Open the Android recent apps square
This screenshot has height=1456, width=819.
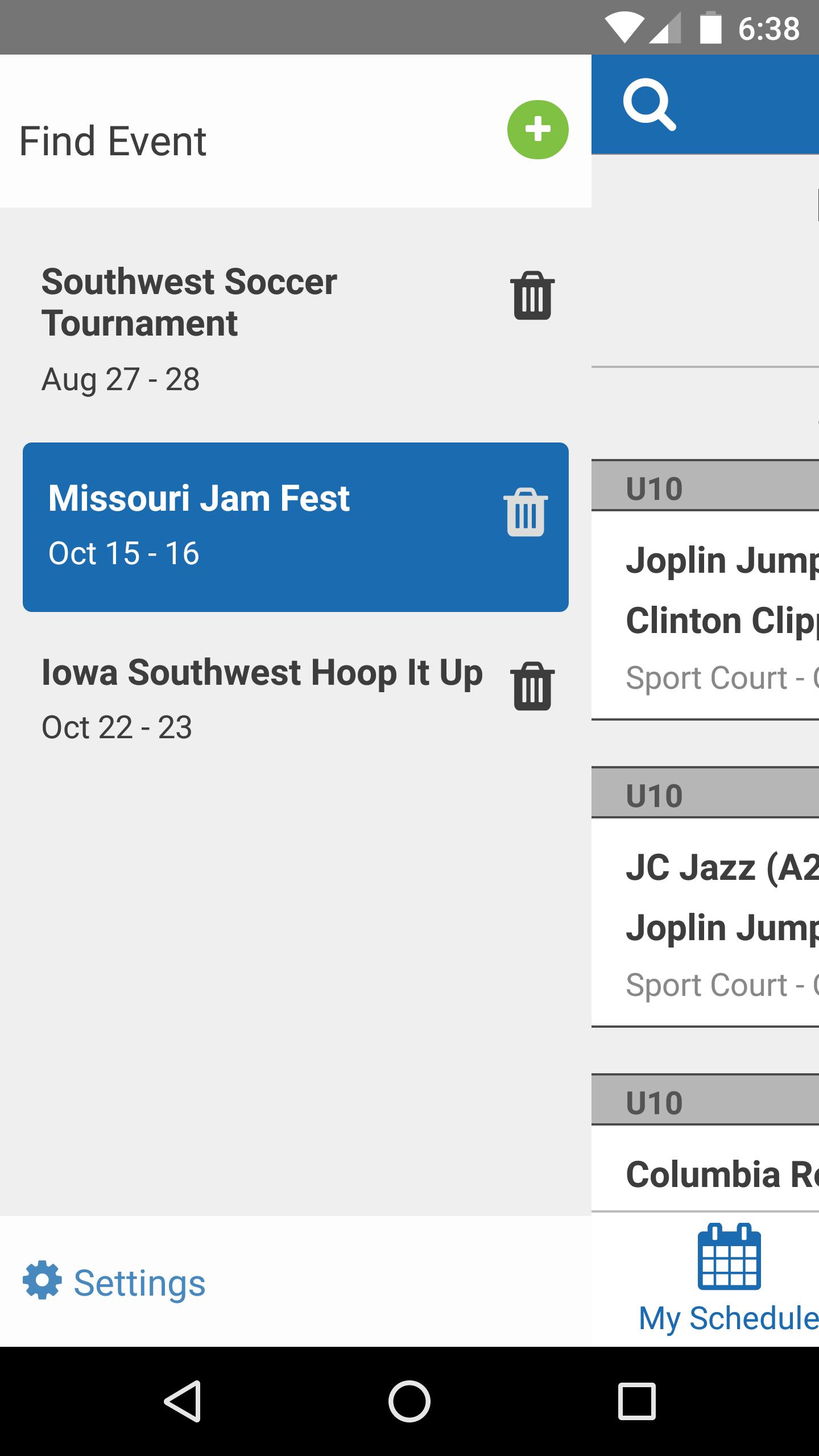[x=636, y=1401]
